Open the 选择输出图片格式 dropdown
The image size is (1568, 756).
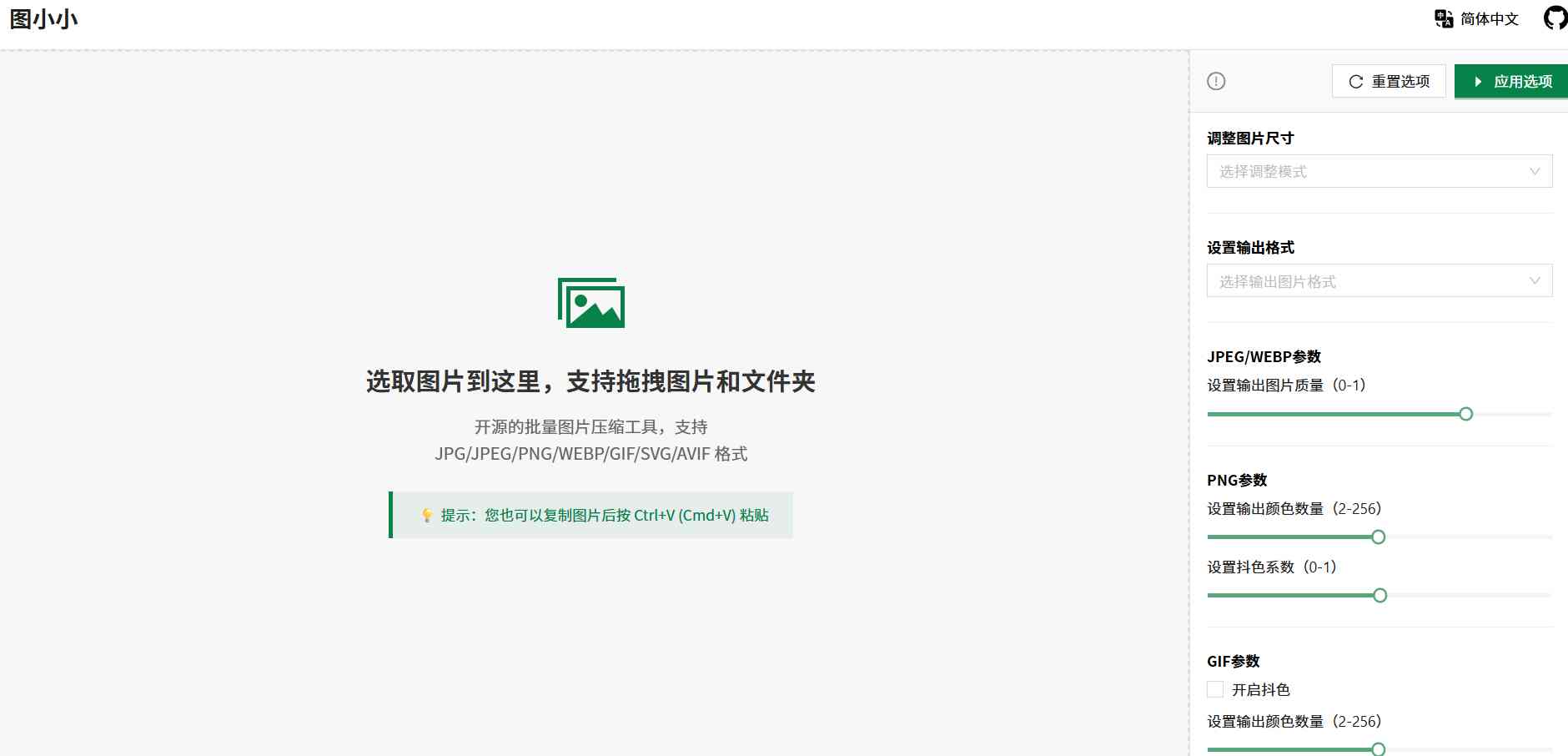[x=1378, y=281]
